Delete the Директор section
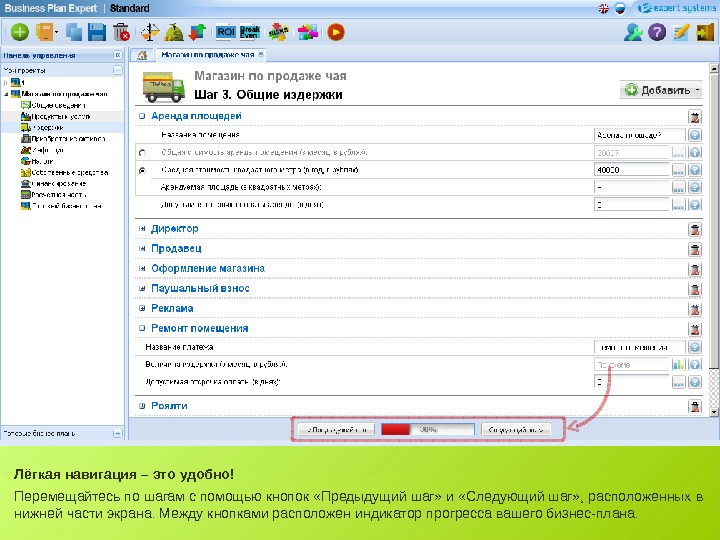The height and width of the screenshot is (540, 720). 695,229
